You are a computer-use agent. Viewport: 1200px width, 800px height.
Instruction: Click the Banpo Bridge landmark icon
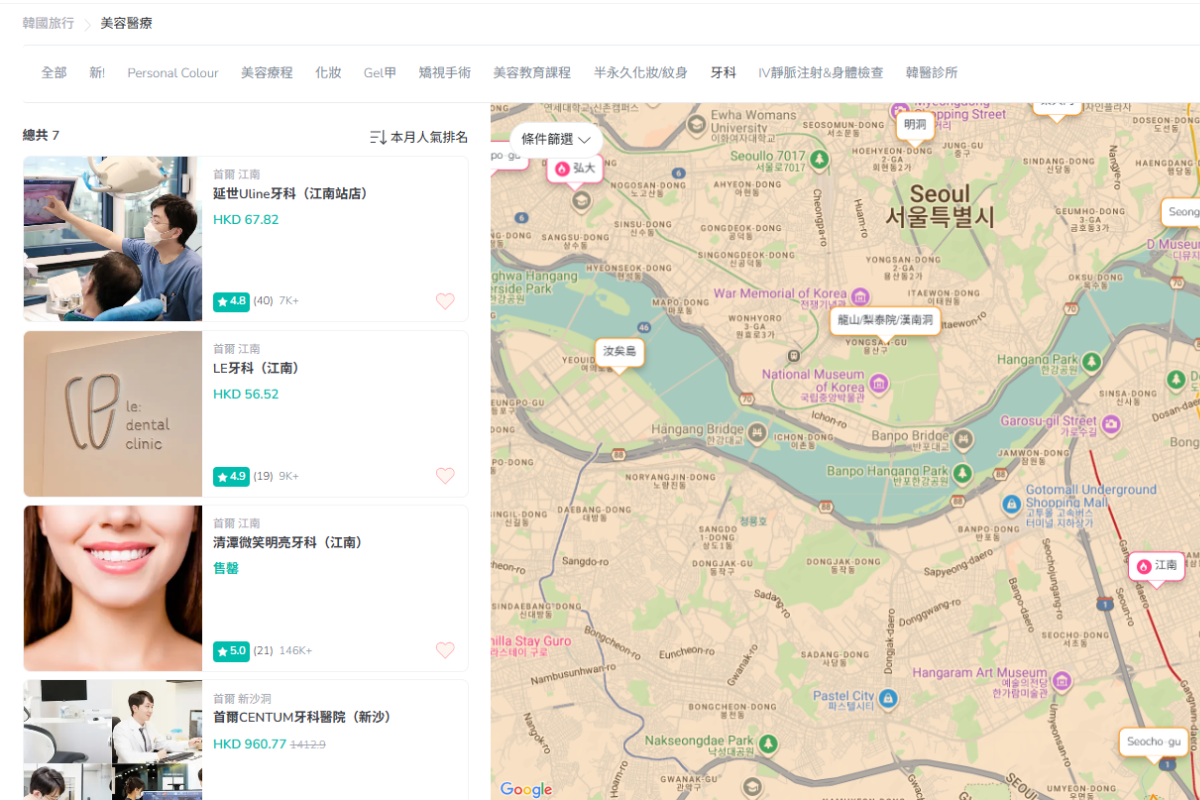(962, 438)
